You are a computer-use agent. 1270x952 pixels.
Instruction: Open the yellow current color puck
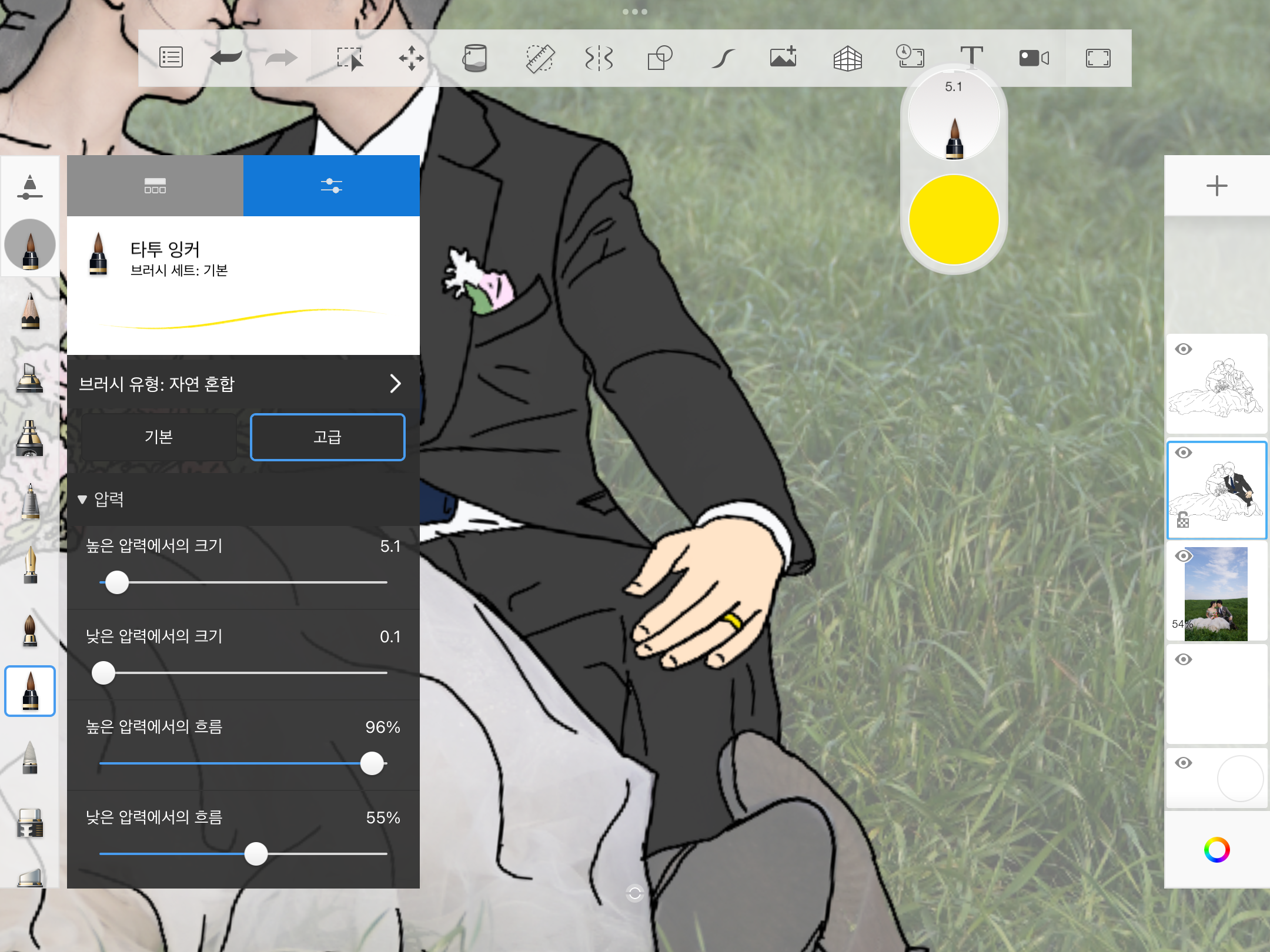click(x=954, y=220)
